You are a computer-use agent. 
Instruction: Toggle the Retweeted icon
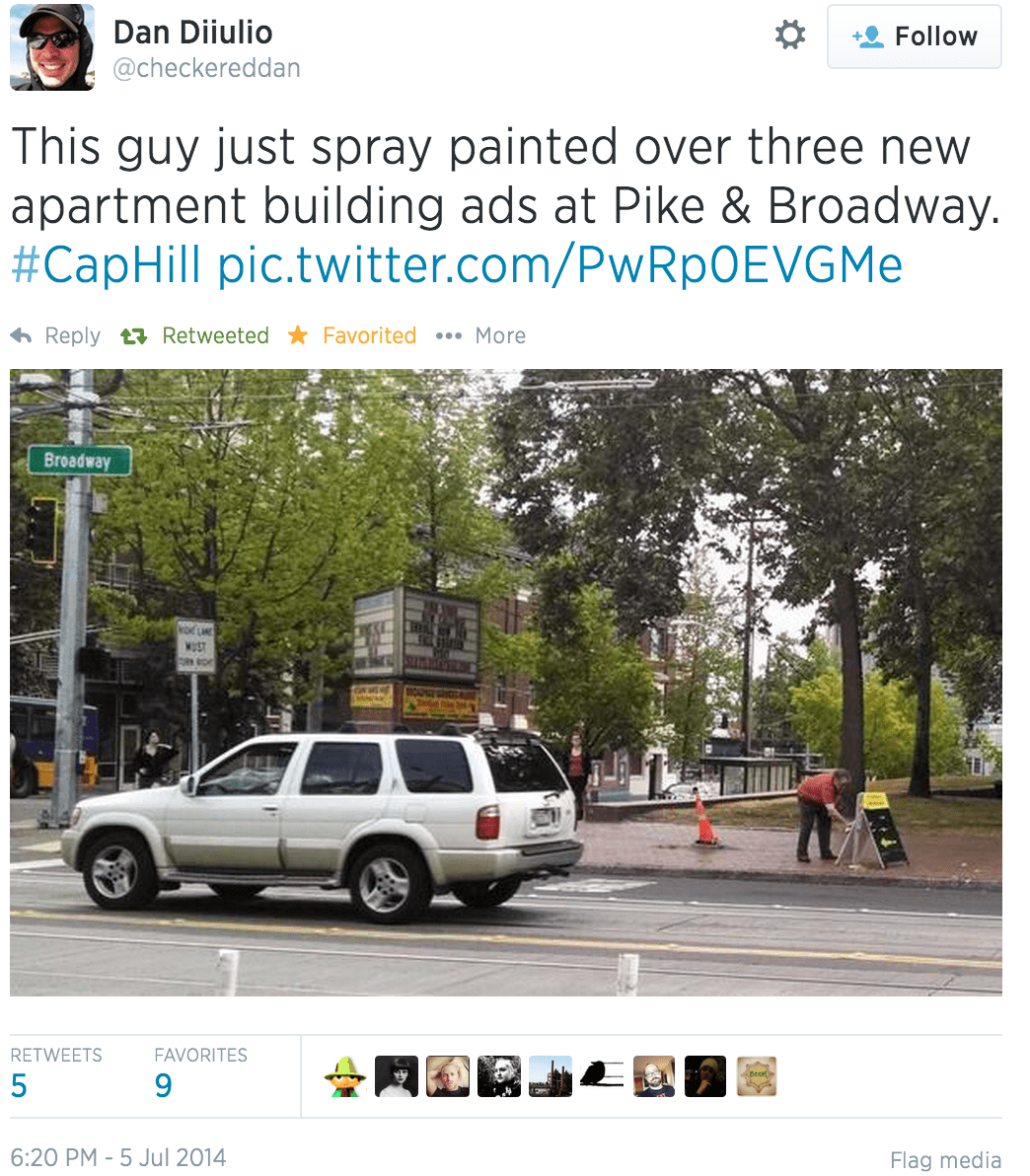pyautogui.click(x=133, y=336)
